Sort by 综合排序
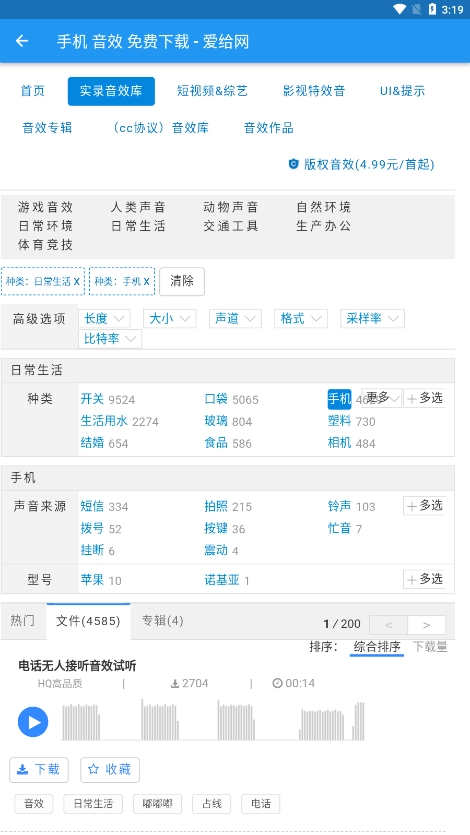The width and height of the screenshot is (470, 835). 377,647
